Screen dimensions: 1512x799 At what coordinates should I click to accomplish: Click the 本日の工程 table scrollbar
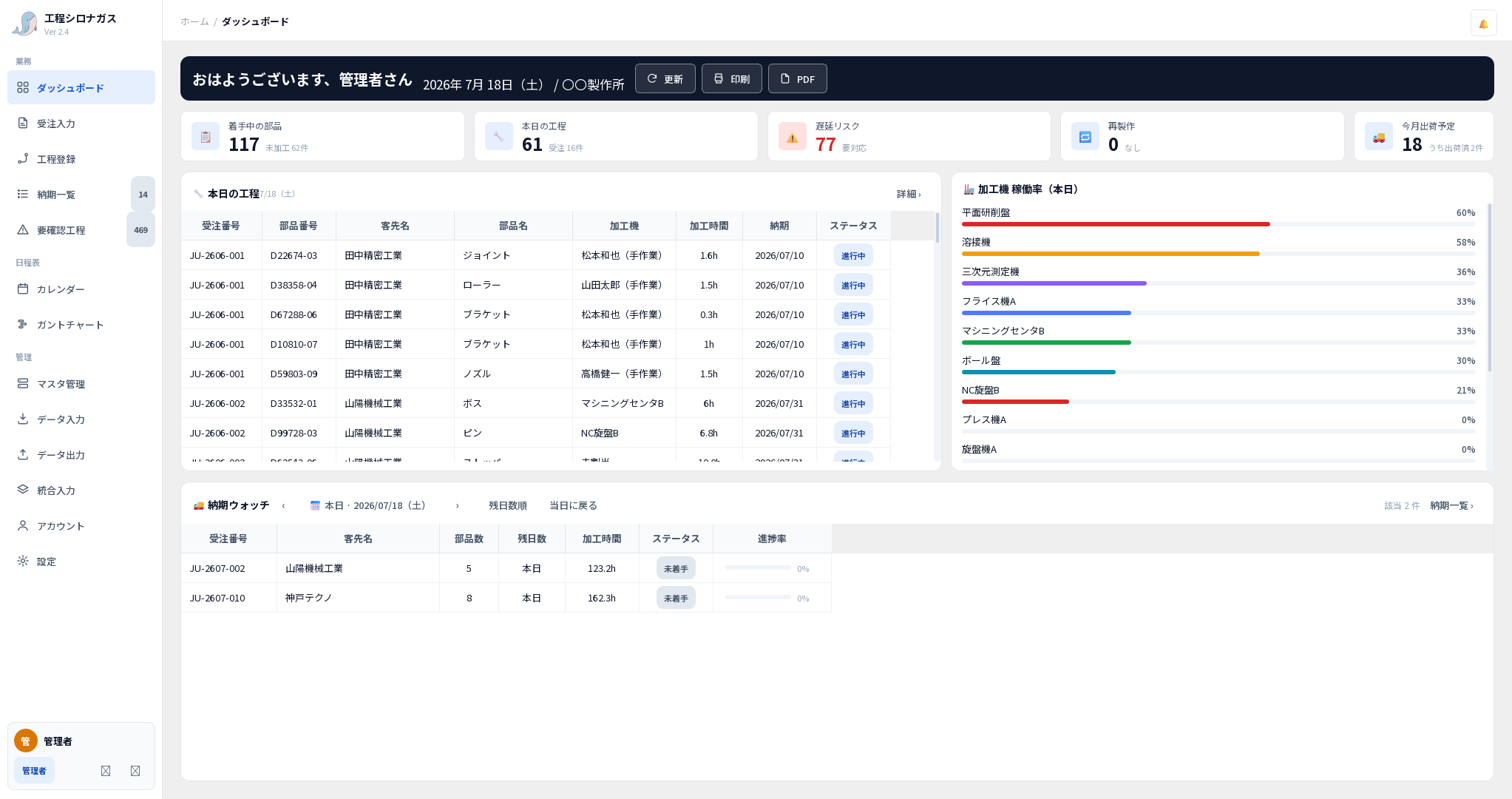pyautogui.click(x=937, y=229)
